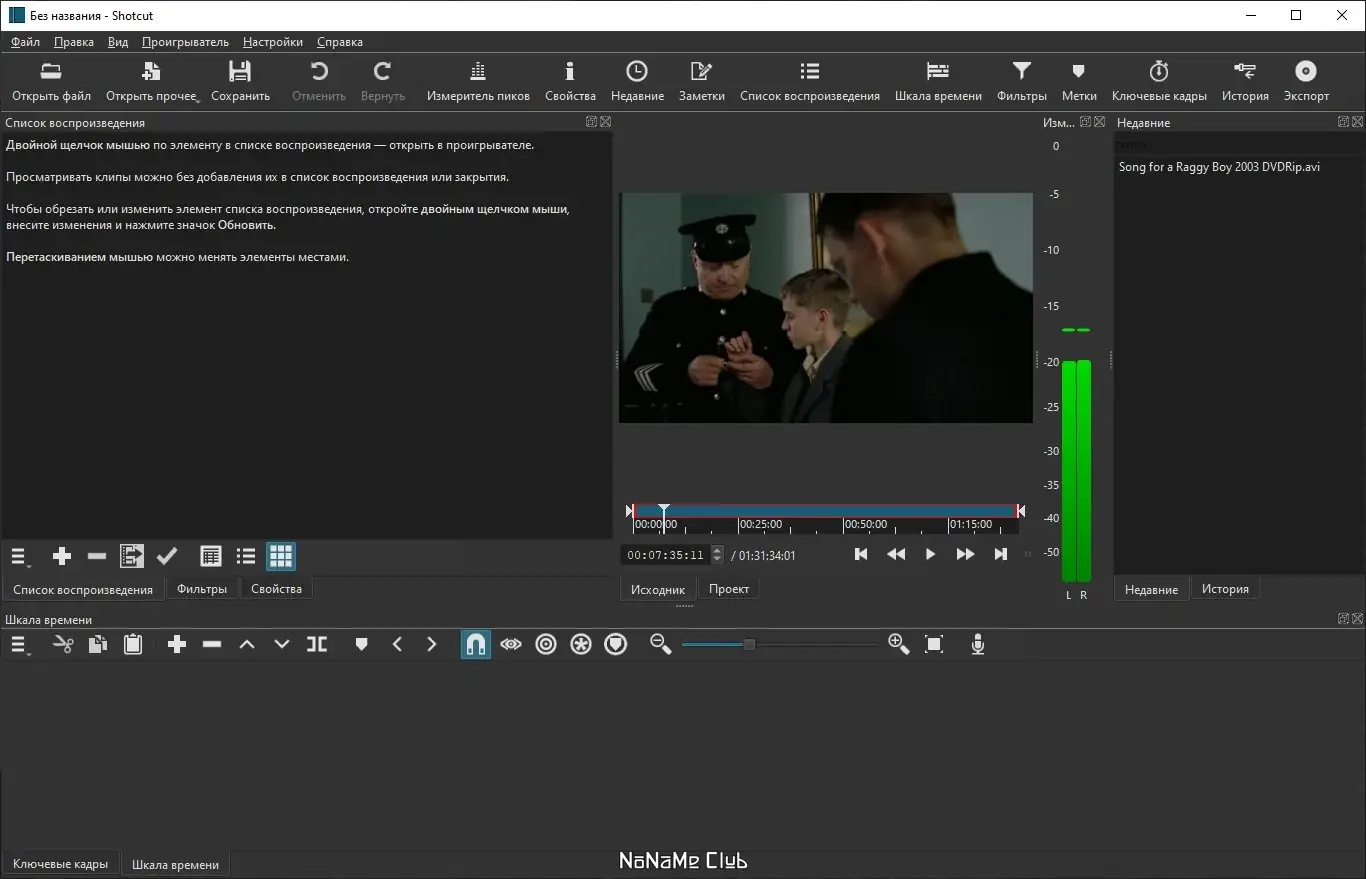Viewport: 1366px width, 879px height.
Task: Click the scissors cut icon in timeline toolbar
Action: click(63, 645)
